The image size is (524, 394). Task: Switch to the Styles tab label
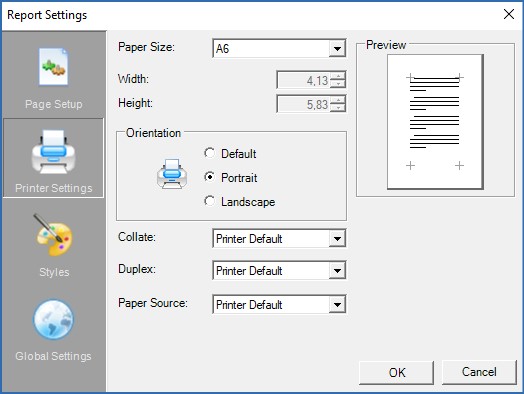(54, 272)
